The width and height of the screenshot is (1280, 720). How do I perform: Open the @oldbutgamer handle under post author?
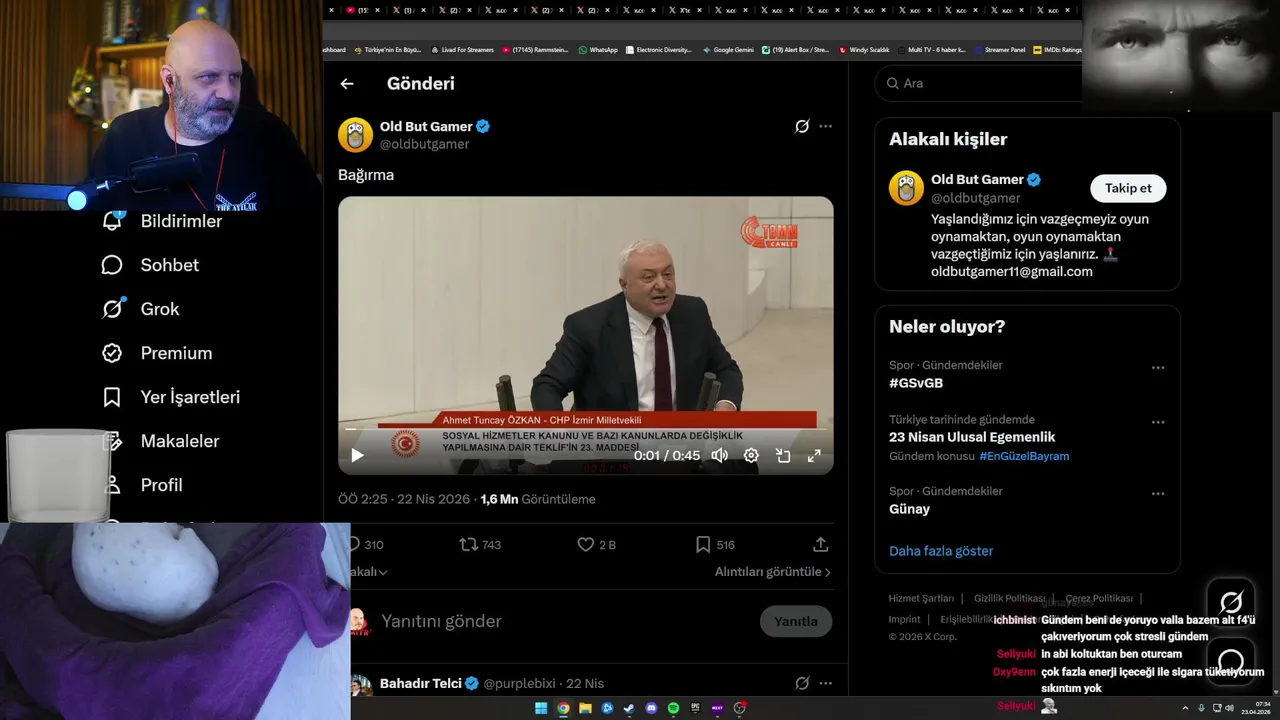(x=424, y=144)
